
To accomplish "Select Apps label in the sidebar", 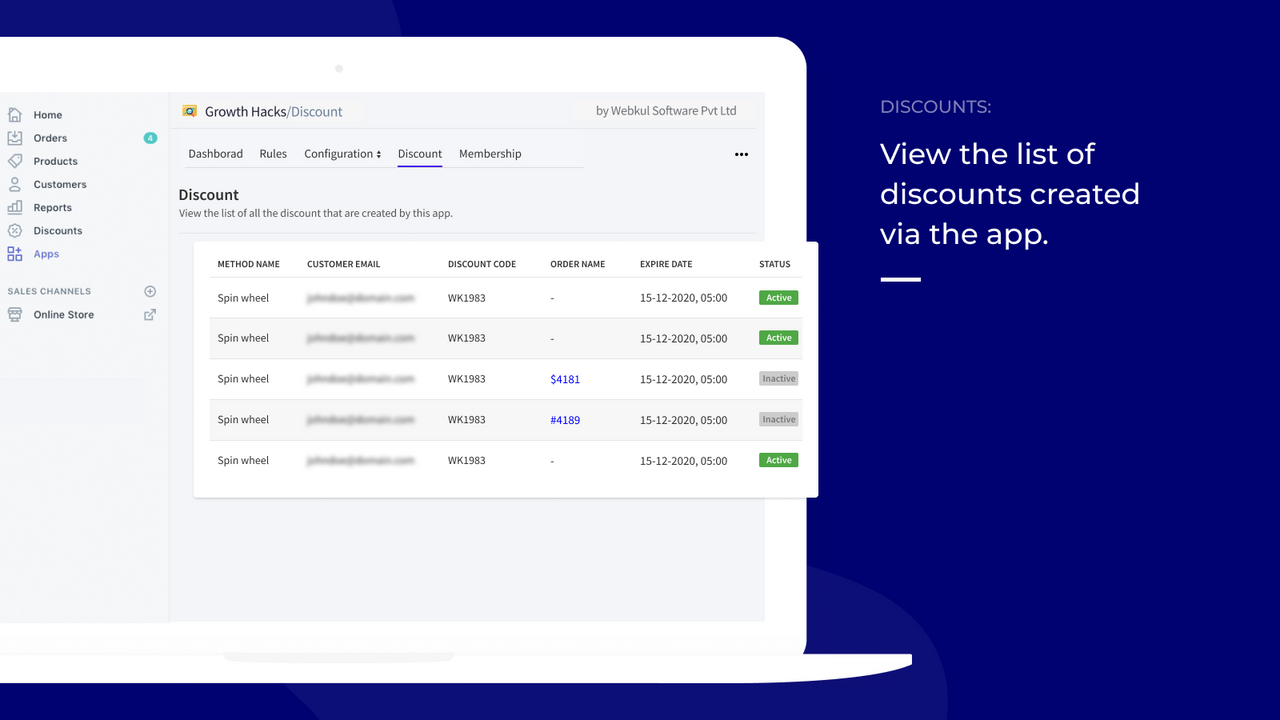I will click(x=46, y=254).
